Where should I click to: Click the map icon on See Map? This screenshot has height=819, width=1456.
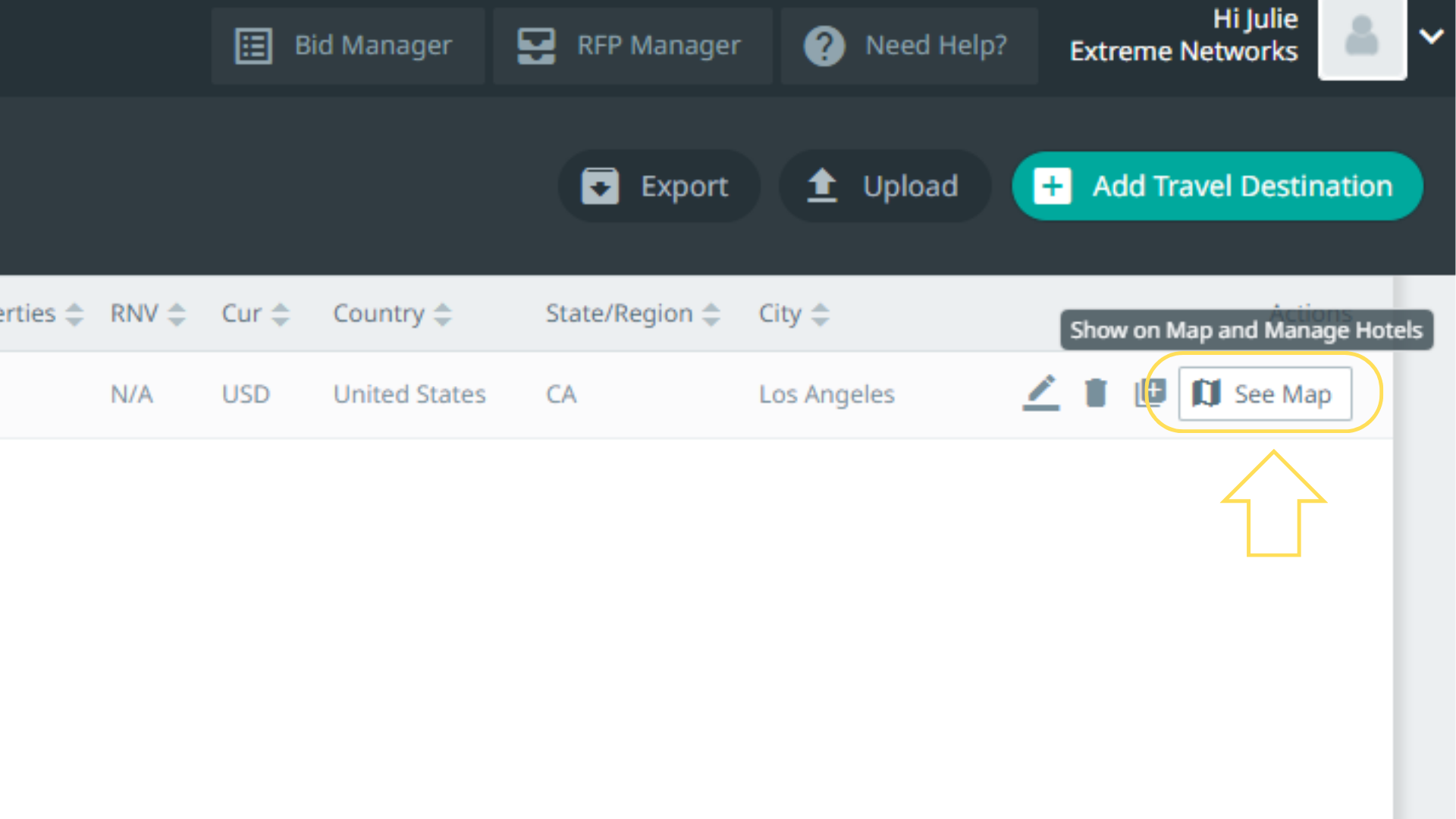[x=1206, y=394]
